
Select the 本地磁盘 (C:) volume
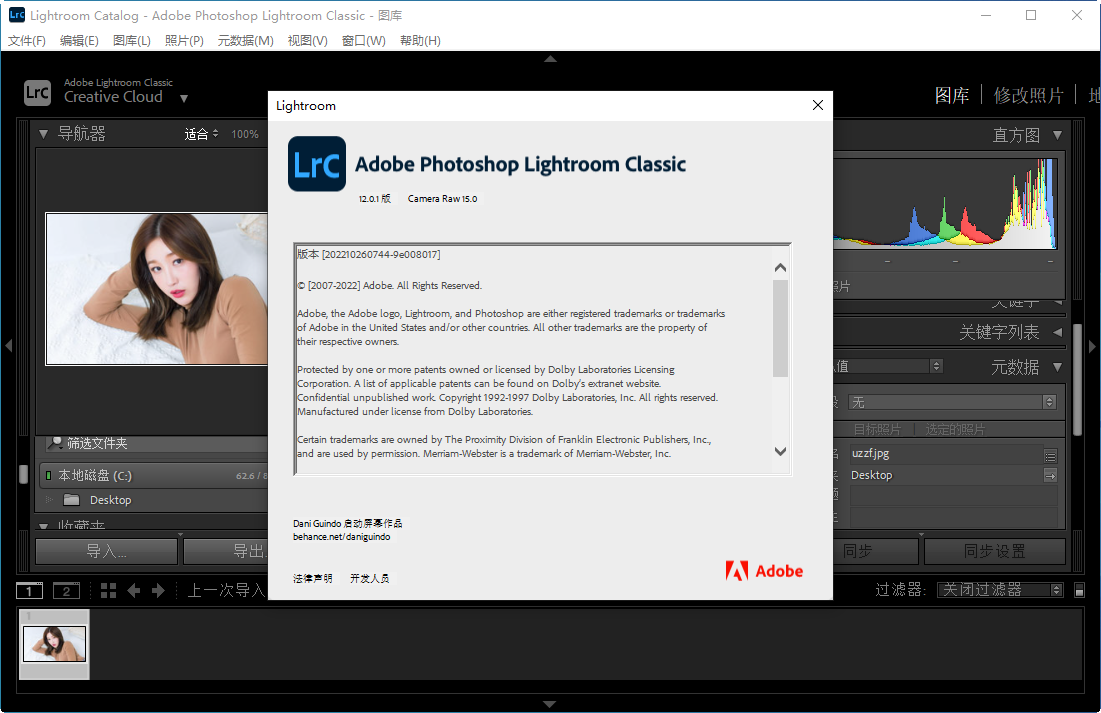point(154,476)
